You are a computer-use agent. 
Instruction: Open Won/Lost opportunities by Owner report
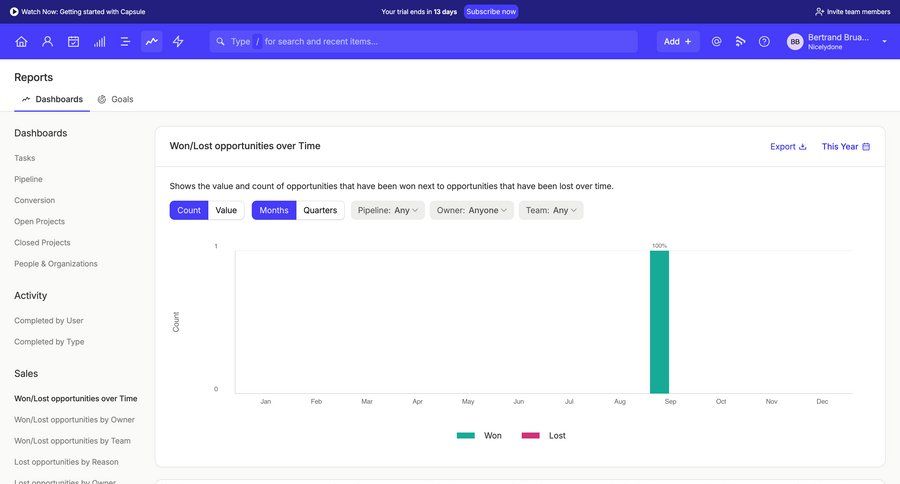point(74,420)
